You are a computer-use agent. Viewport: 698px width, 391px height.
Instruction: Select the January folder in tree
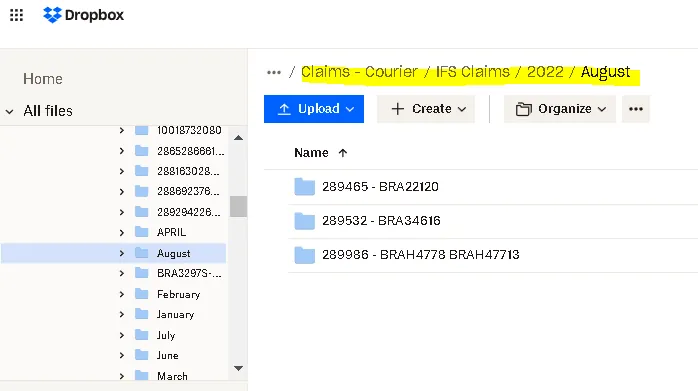[x=175, y=314]
